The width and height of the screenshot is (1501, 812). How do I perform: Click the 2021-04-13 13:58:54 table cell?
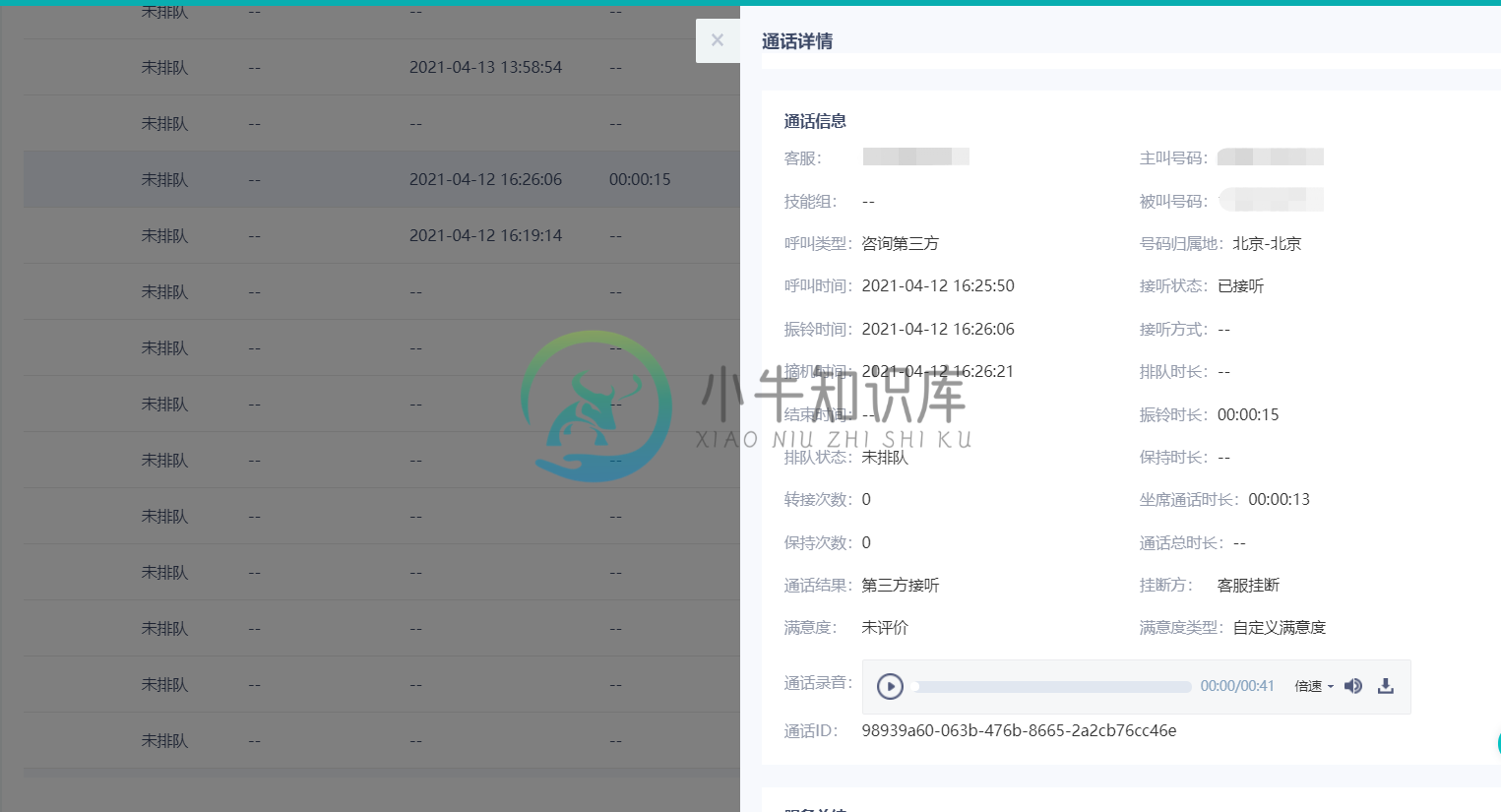[x=485, y=67]
